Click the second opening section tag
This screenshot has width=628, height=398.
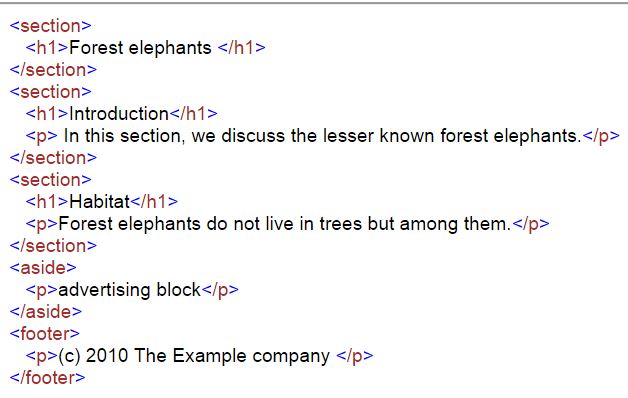pos(51,92)
